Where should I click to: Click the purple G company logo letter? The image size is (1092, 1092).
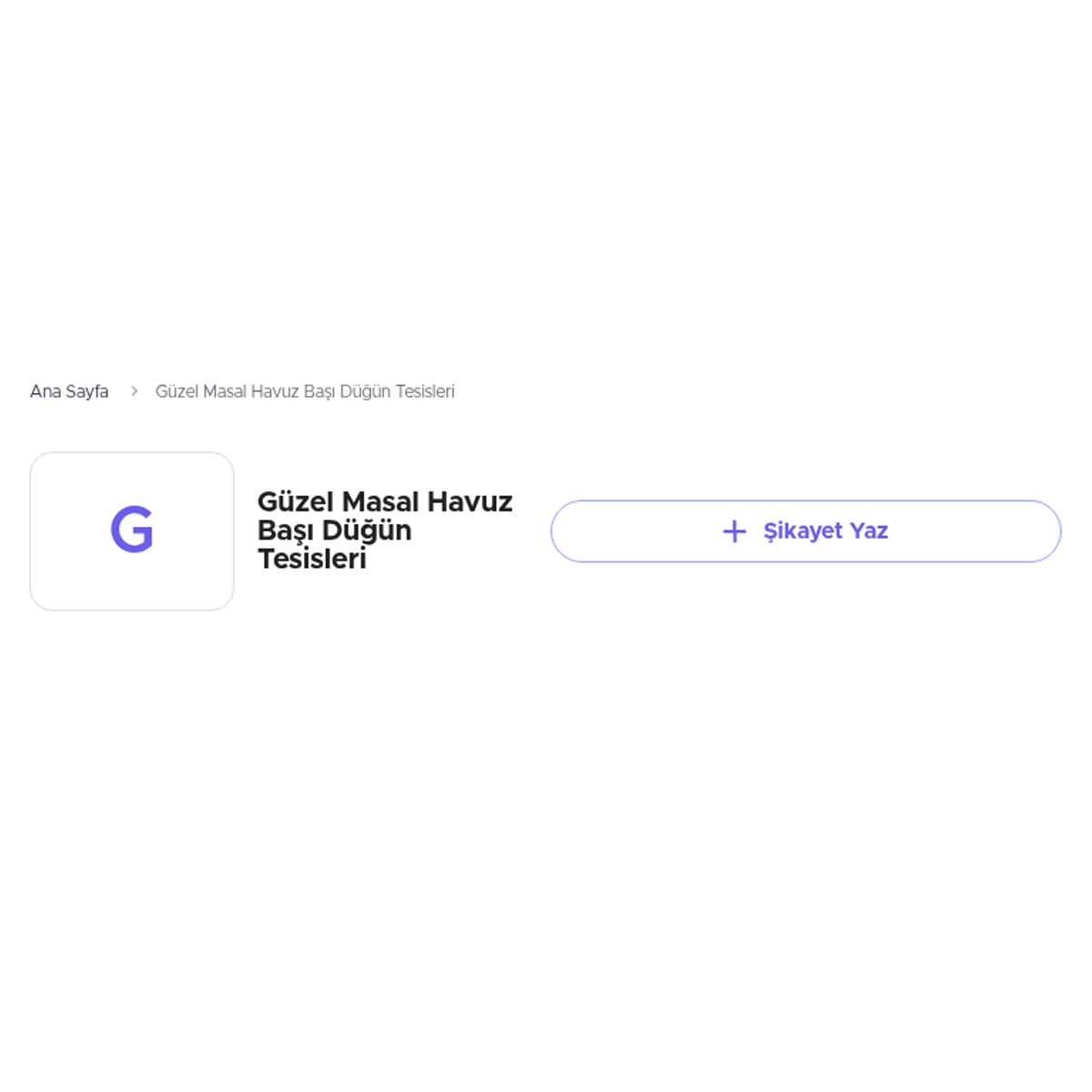point(132,530)
